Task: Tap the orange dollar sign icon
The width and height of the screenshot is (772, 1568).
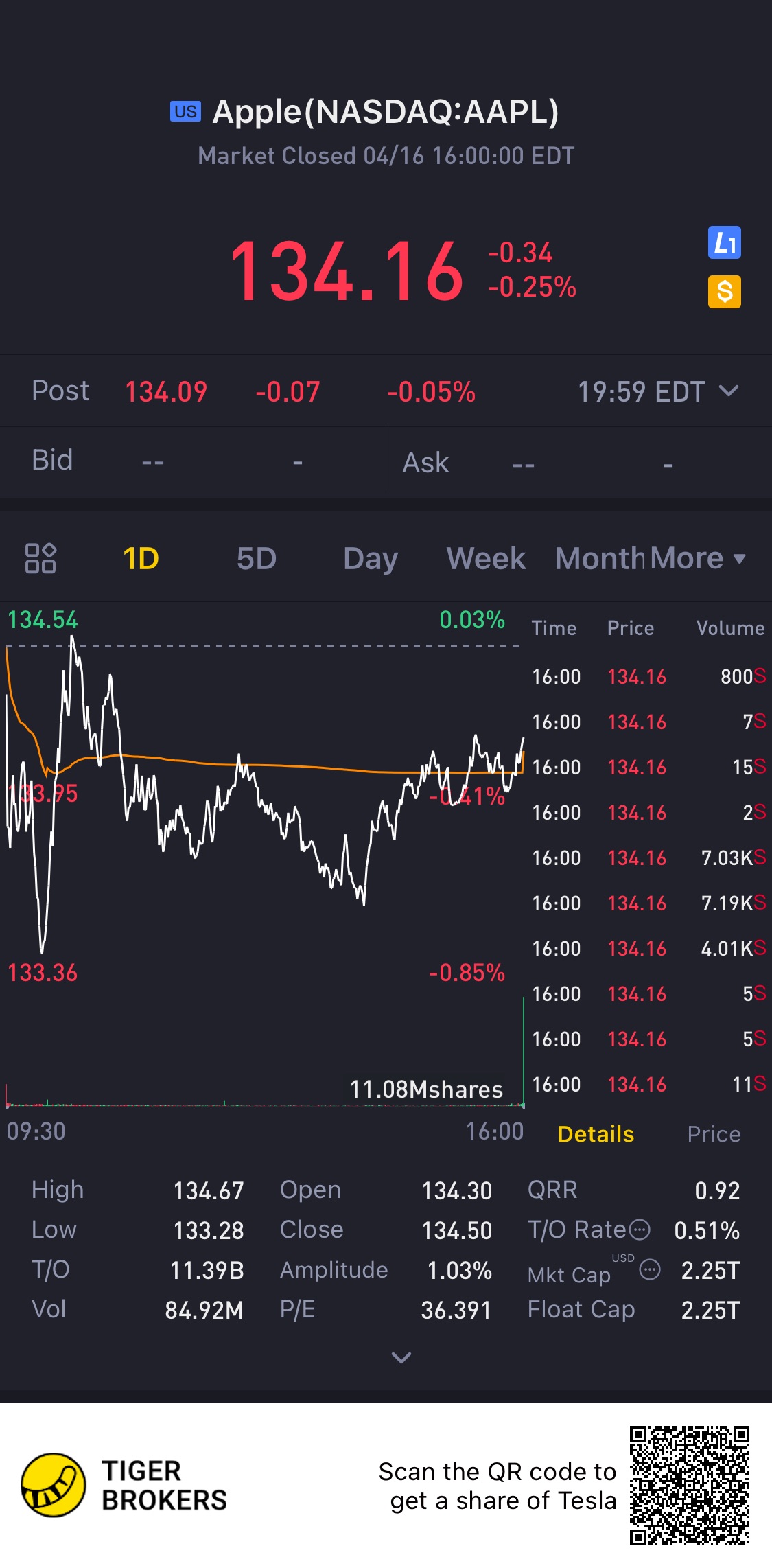Action: 724,292
